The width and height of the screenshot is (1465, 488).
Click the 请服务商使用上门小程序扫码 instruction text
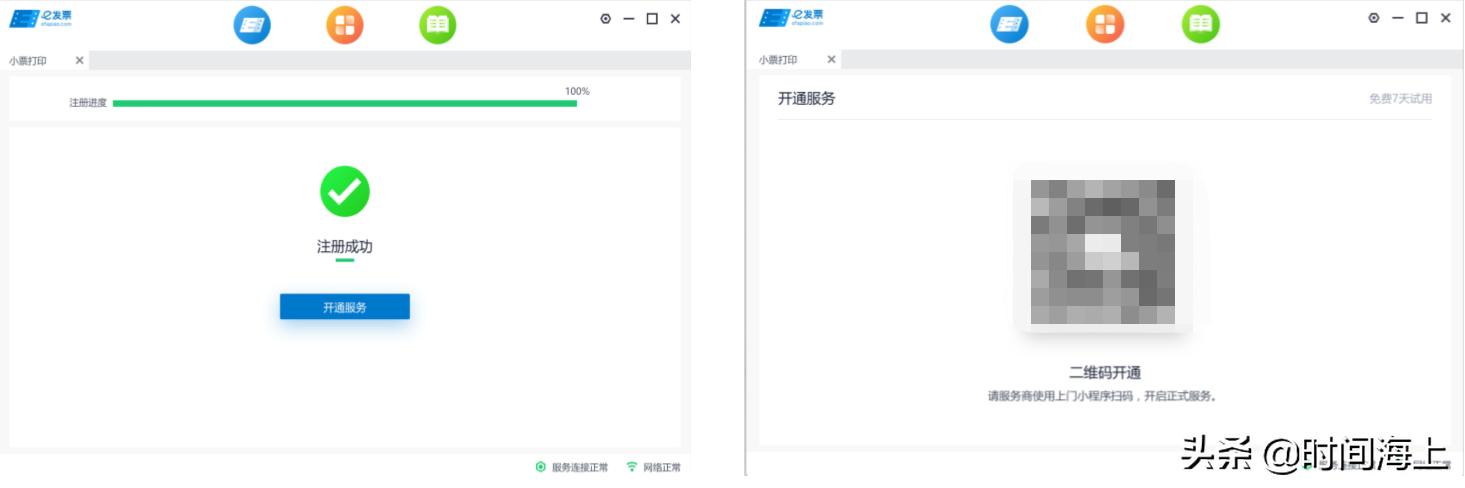(x=1103, y=396)
